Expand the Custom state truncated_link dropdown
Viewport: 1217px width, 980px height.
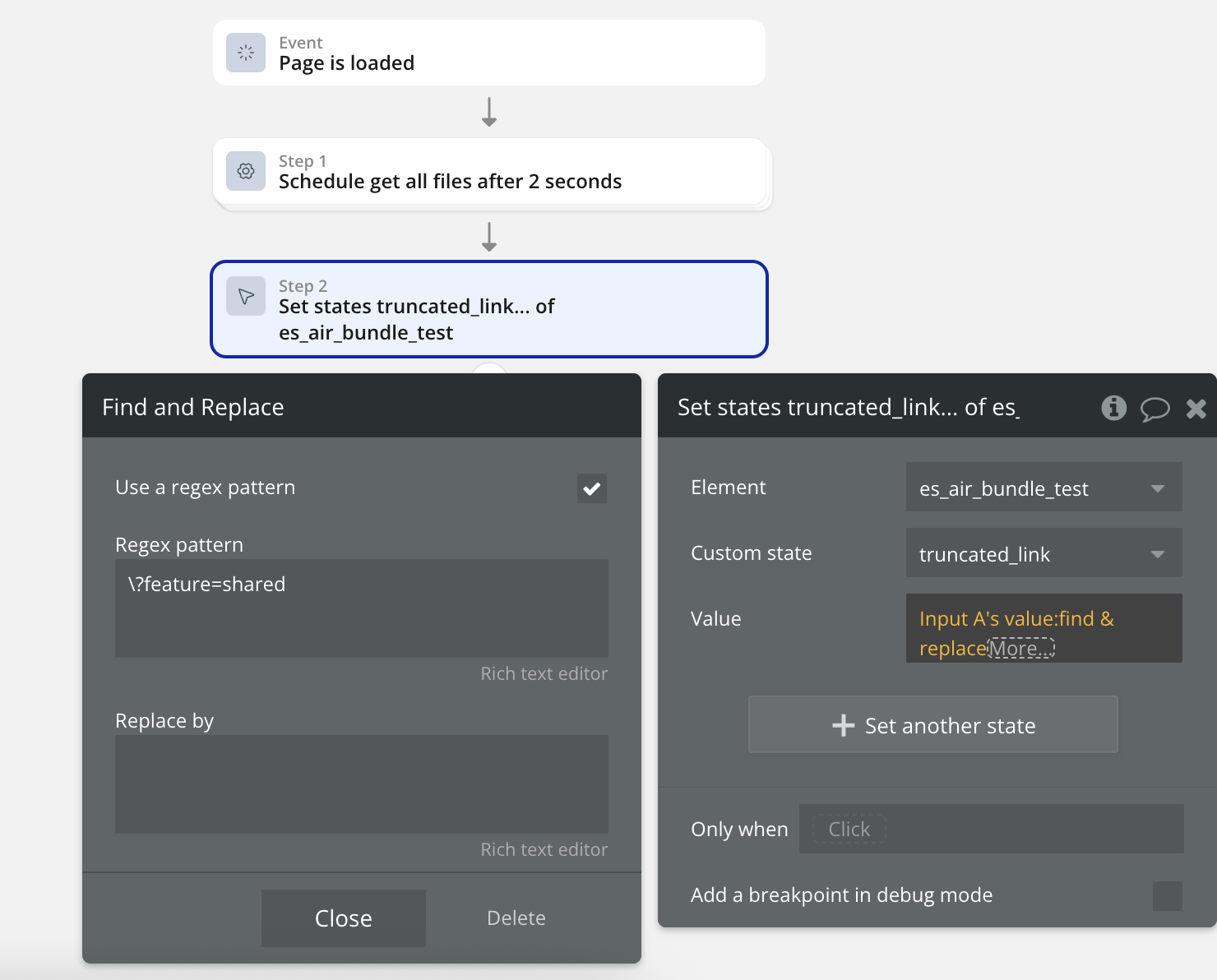[x=1044, y=552]
